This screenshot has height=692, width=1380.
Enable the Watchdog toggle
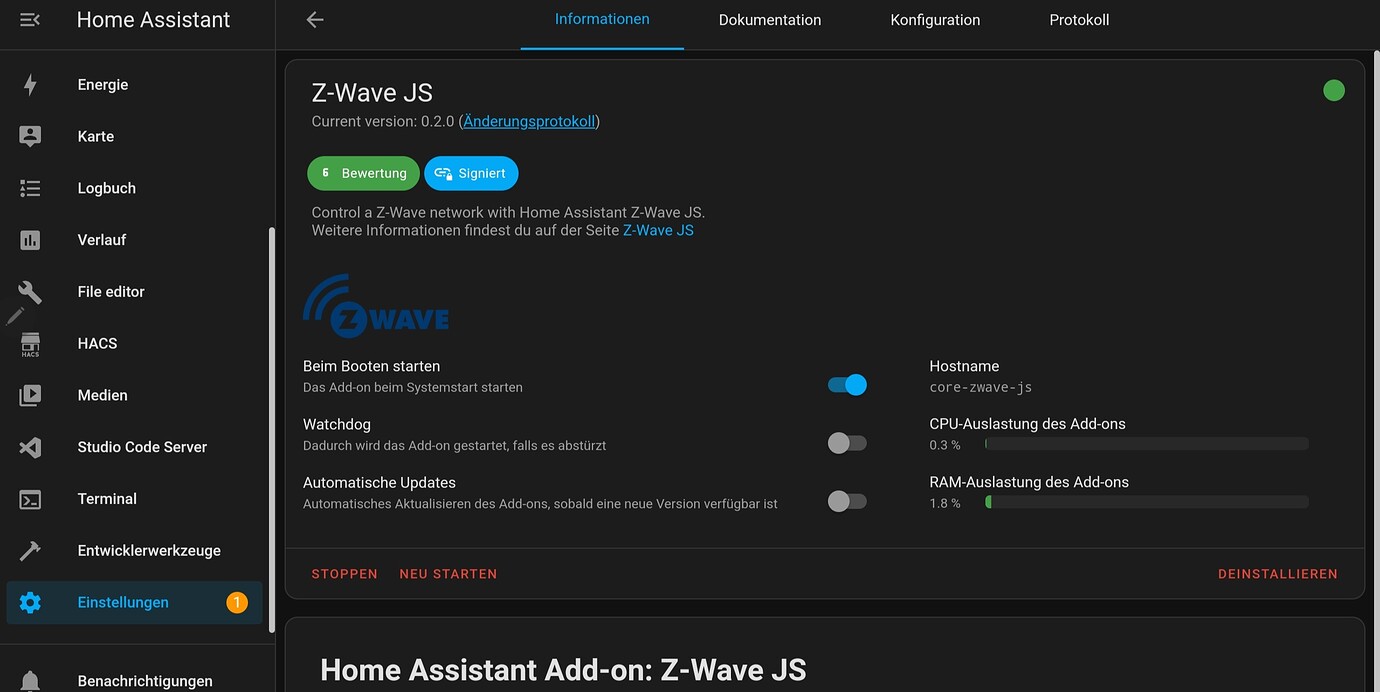coord(847,443)
